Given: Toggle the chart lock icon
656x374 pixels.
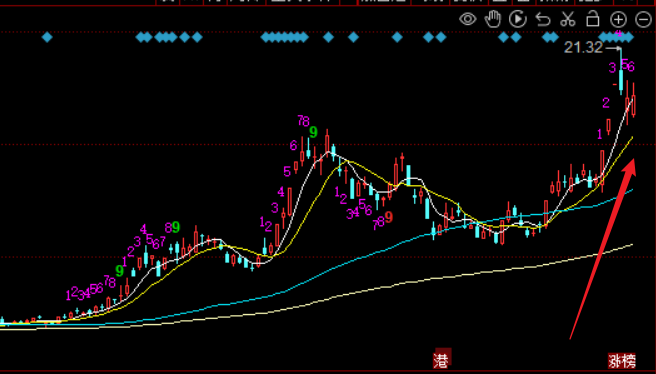Looking at the screenshot, I should click(x=593, y=19).
